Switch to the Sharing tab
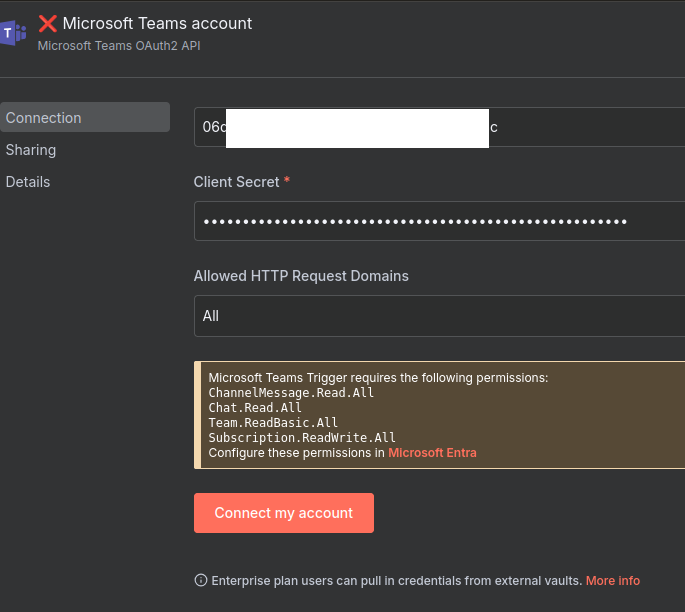The height and width of the screenshot is (612, 685). (31, 150)
